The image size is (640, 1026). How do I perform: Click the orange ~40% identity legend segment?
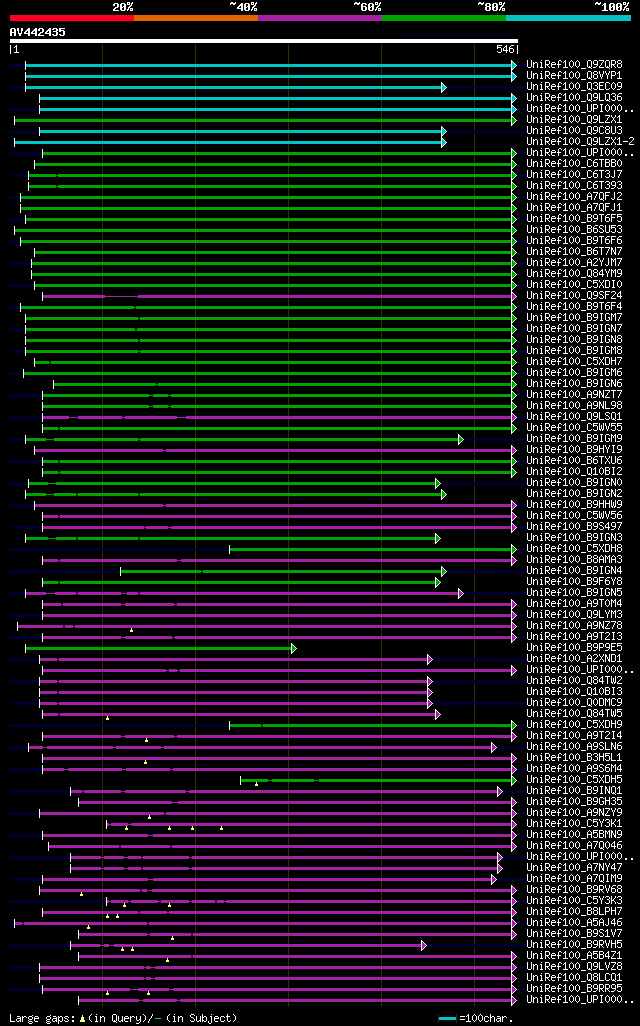196,18
